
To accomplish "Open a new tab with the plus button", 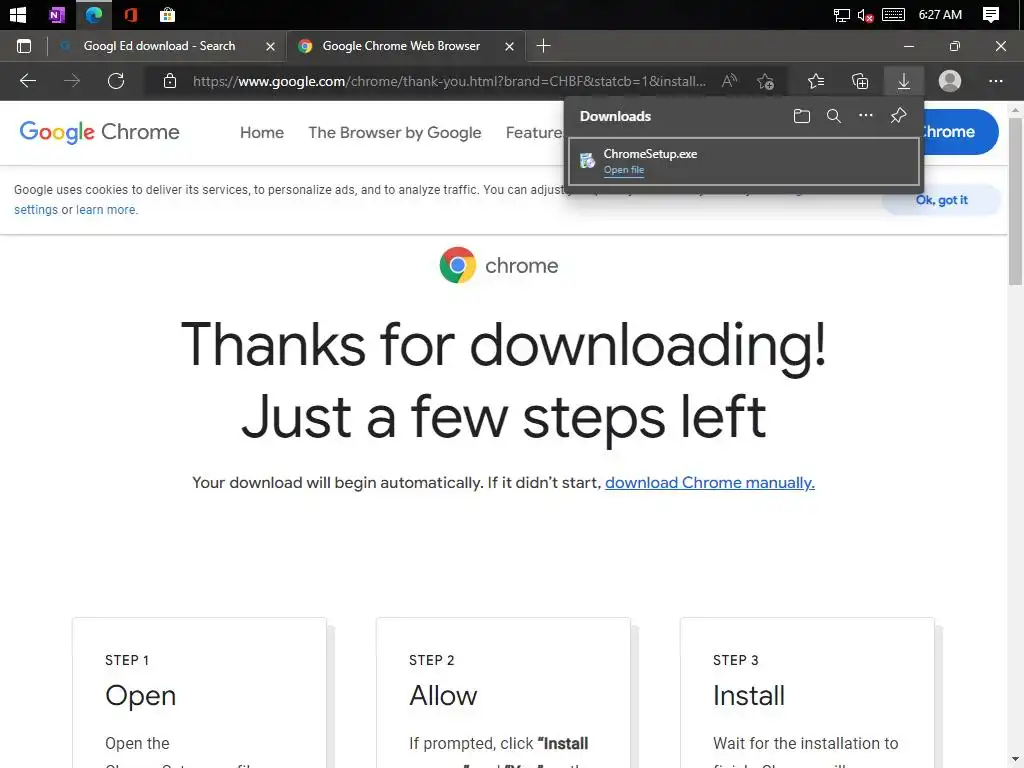I will pos(543,46).
